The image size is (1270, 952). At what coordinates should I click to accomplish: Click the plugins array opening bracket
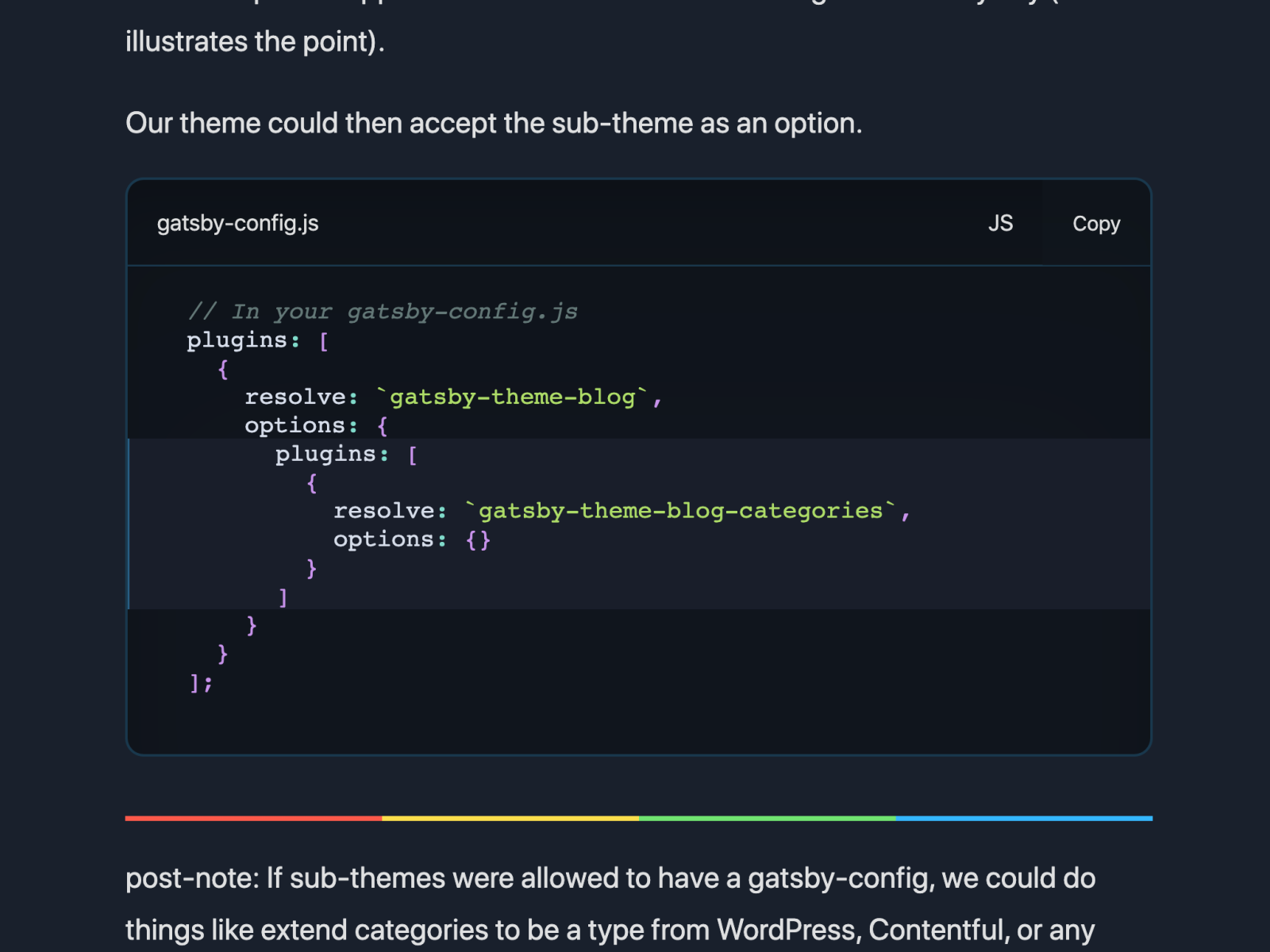[x=324, y=340]
